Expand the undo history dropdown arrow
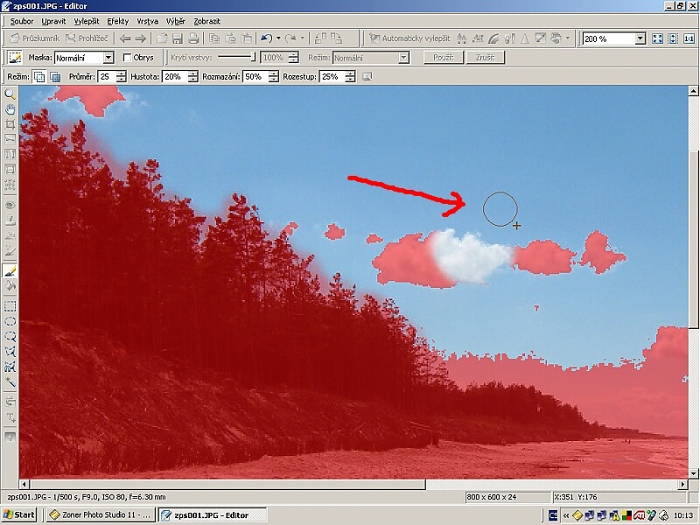 (x=277, y=39)
